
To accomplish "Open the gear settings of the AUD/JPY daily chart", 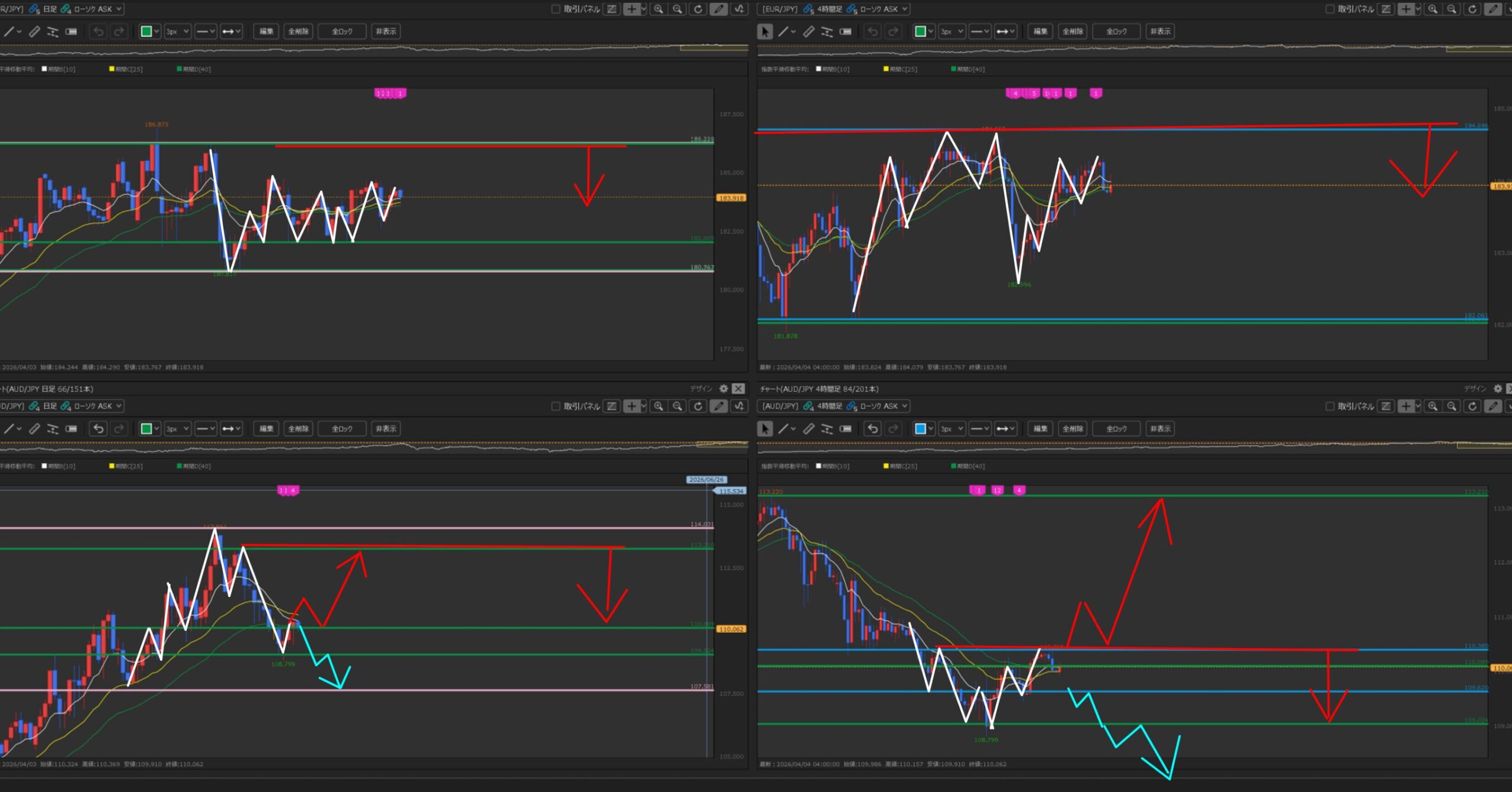I will click(x=724, y=389).
